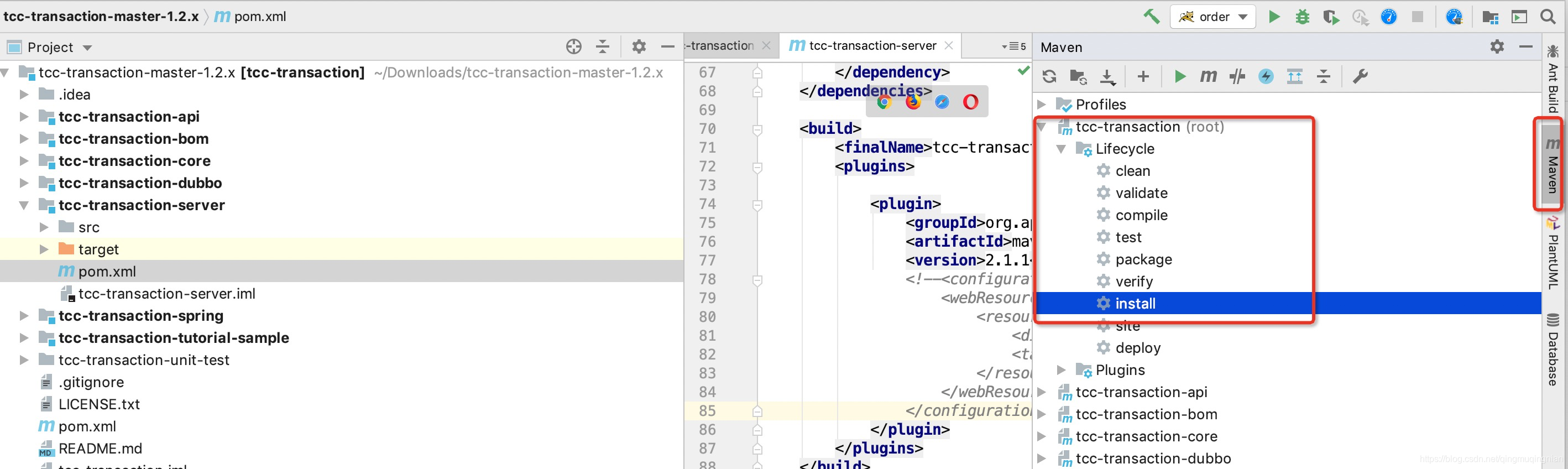The width and height of the screenshot is (1568, 469).
Task: Click the Run Anything window icon
Action: point(1519,17)
